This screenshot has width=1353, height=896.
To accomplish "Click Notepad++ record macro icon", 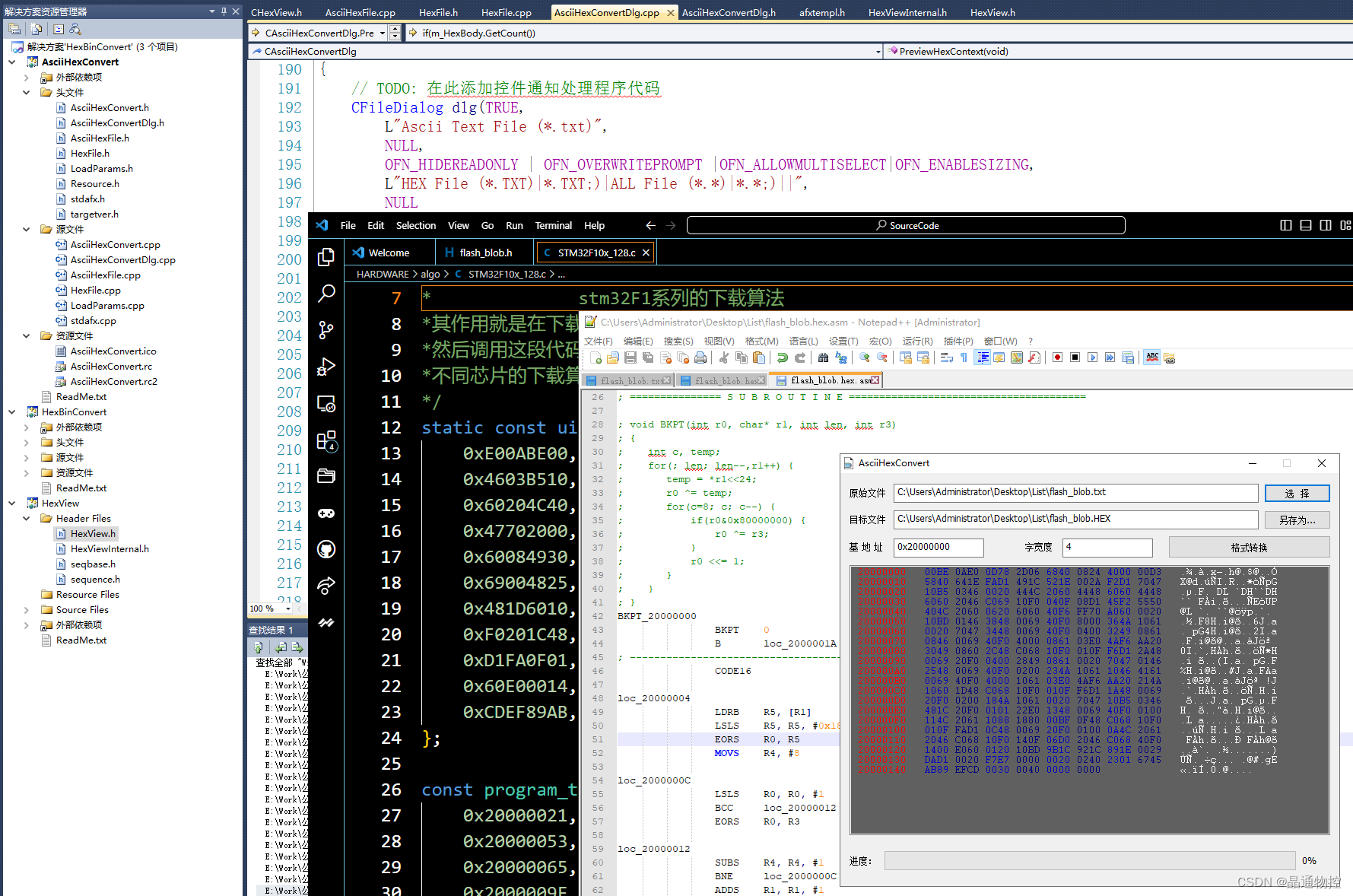I will coord(1057,357).
